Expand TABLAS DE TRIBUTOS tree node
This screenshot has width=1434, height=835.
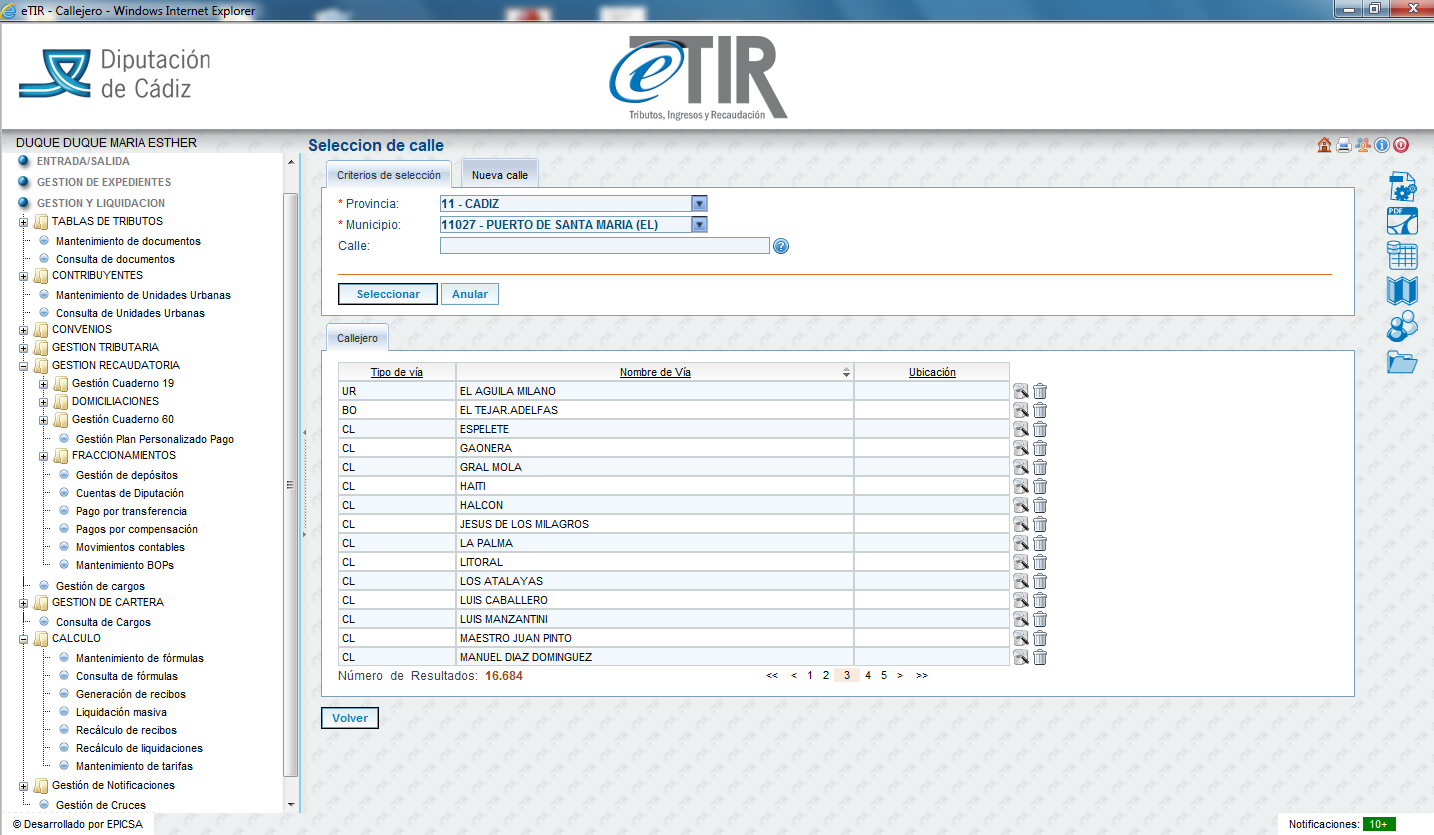23,222
